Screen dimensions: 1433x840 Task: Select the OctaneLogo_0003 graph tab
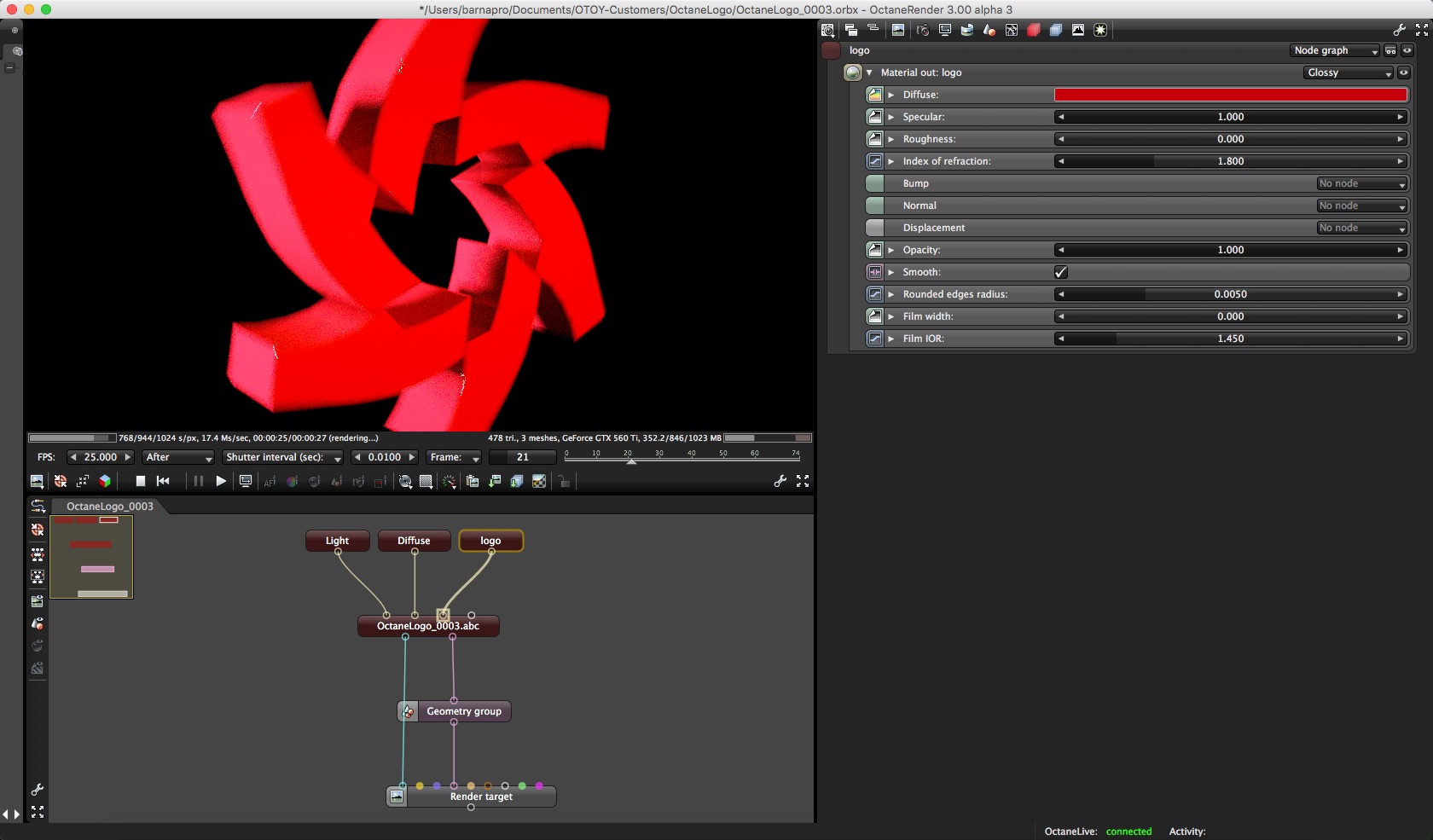click(110, 506)
